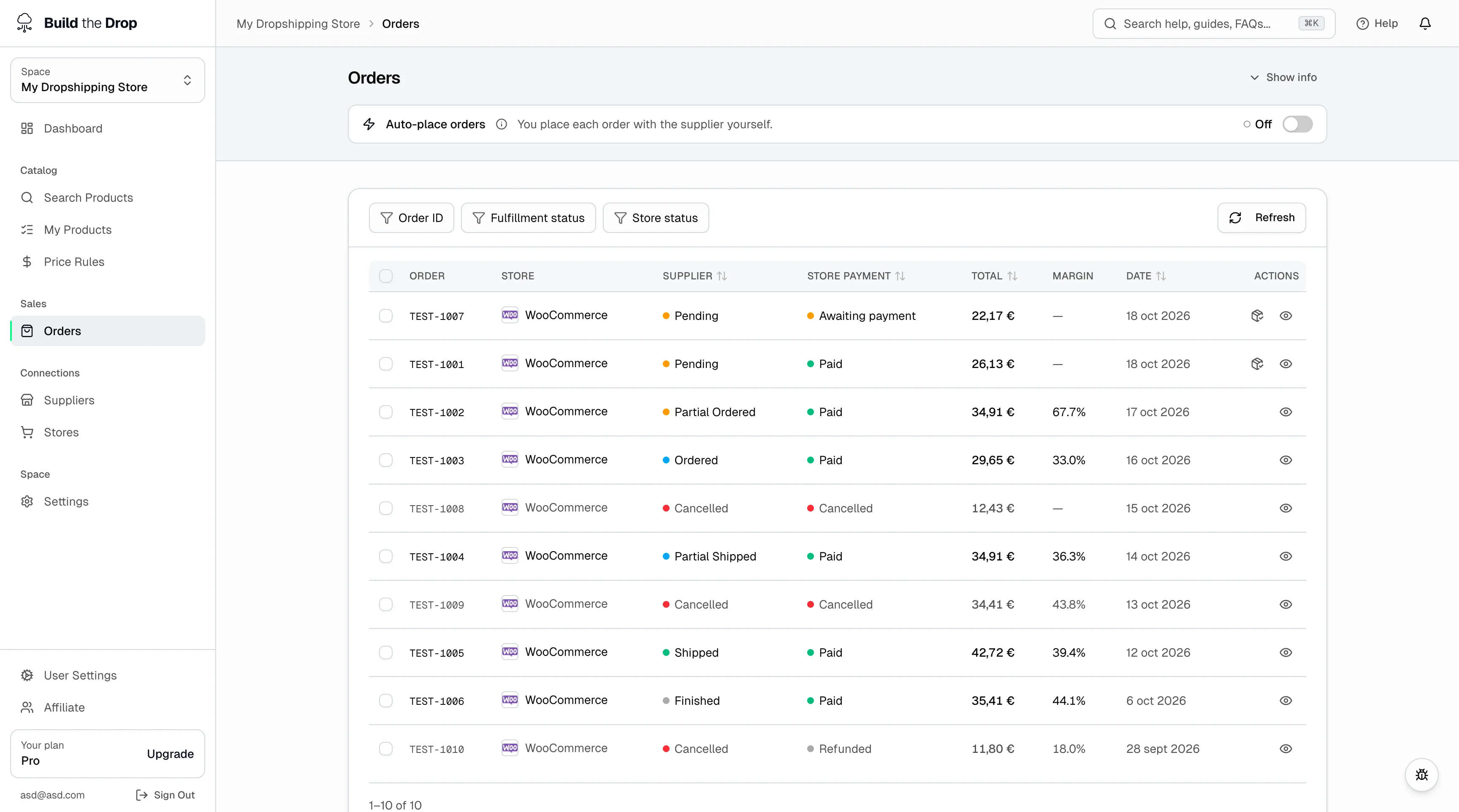Click the notification bell icon
The width and height of the screenshot is (1459, 812).
1425,23
